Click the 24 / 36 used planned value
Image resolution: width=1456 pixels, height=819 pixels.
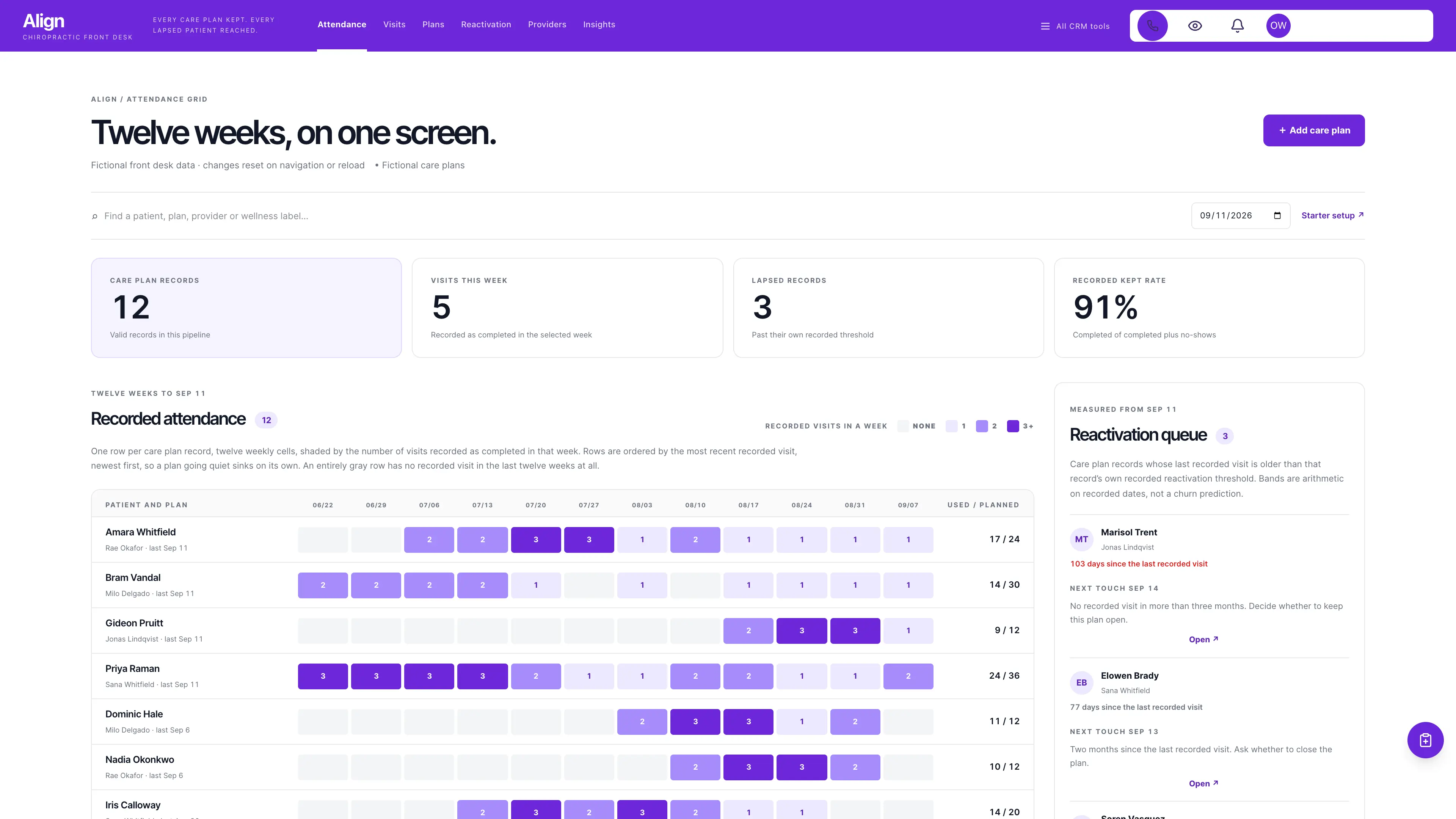point(1004,675)
